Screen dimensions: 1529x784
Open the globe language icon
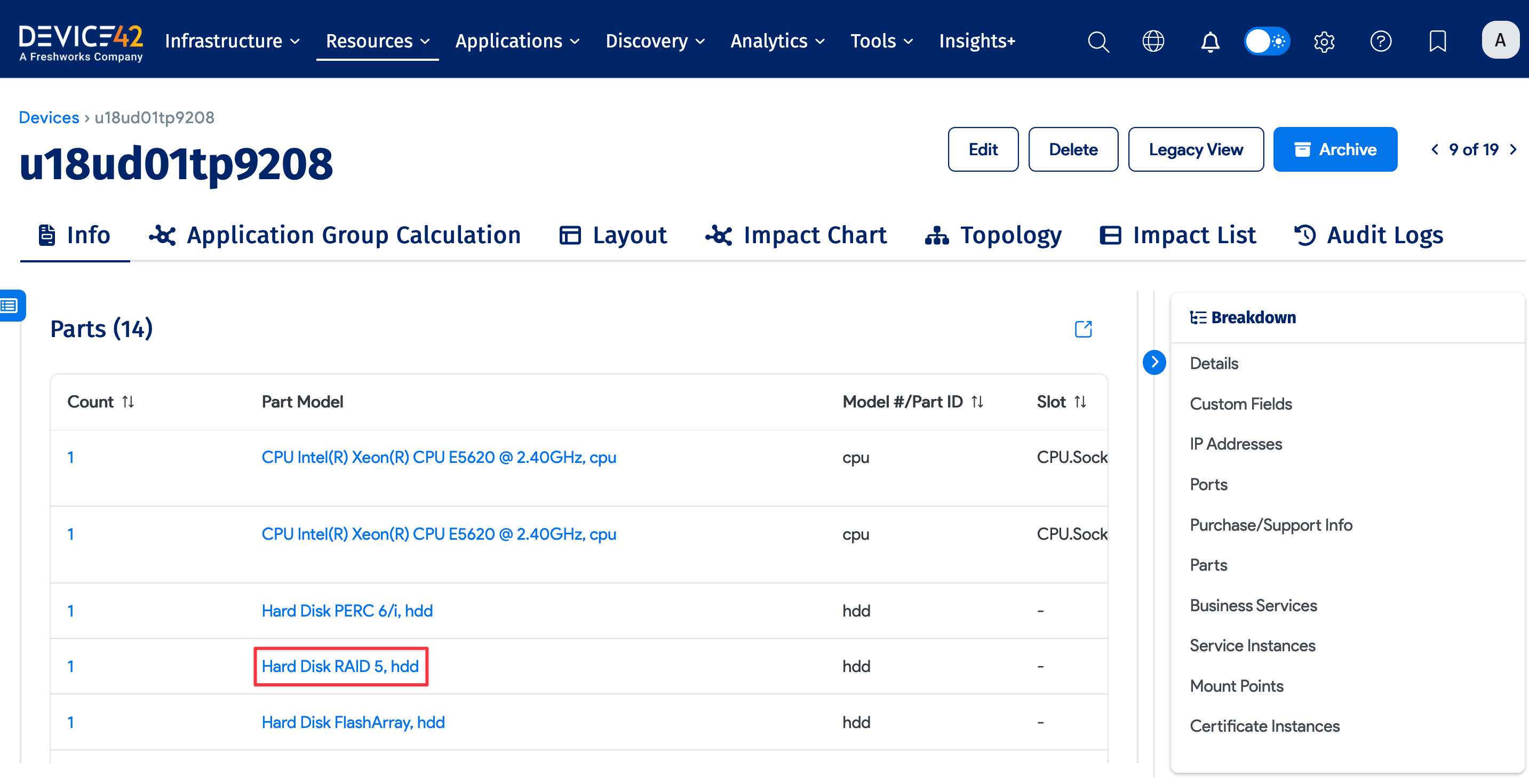click(1153, 42)
